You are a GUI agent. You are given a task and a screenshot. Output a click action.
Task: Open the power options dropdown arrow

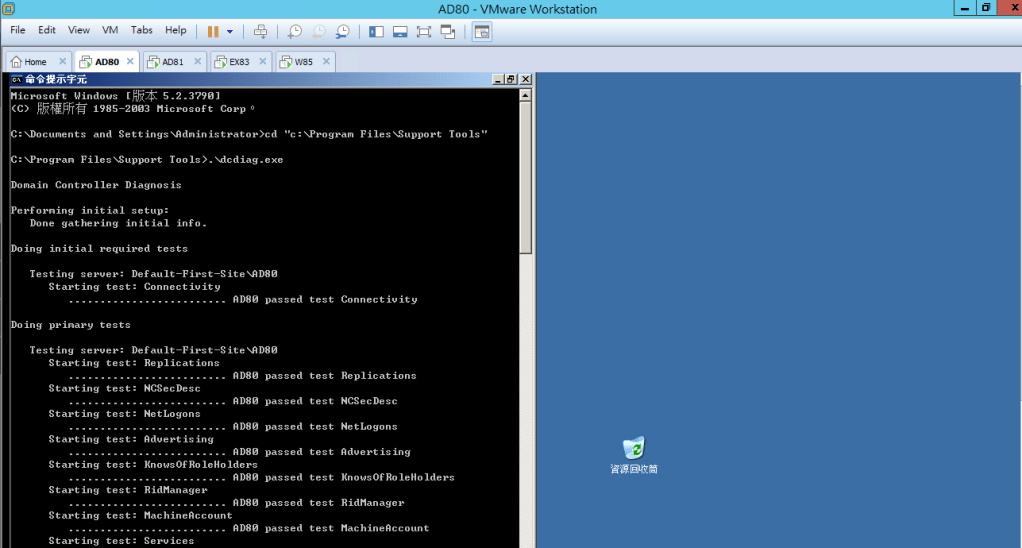click(230, 31)
